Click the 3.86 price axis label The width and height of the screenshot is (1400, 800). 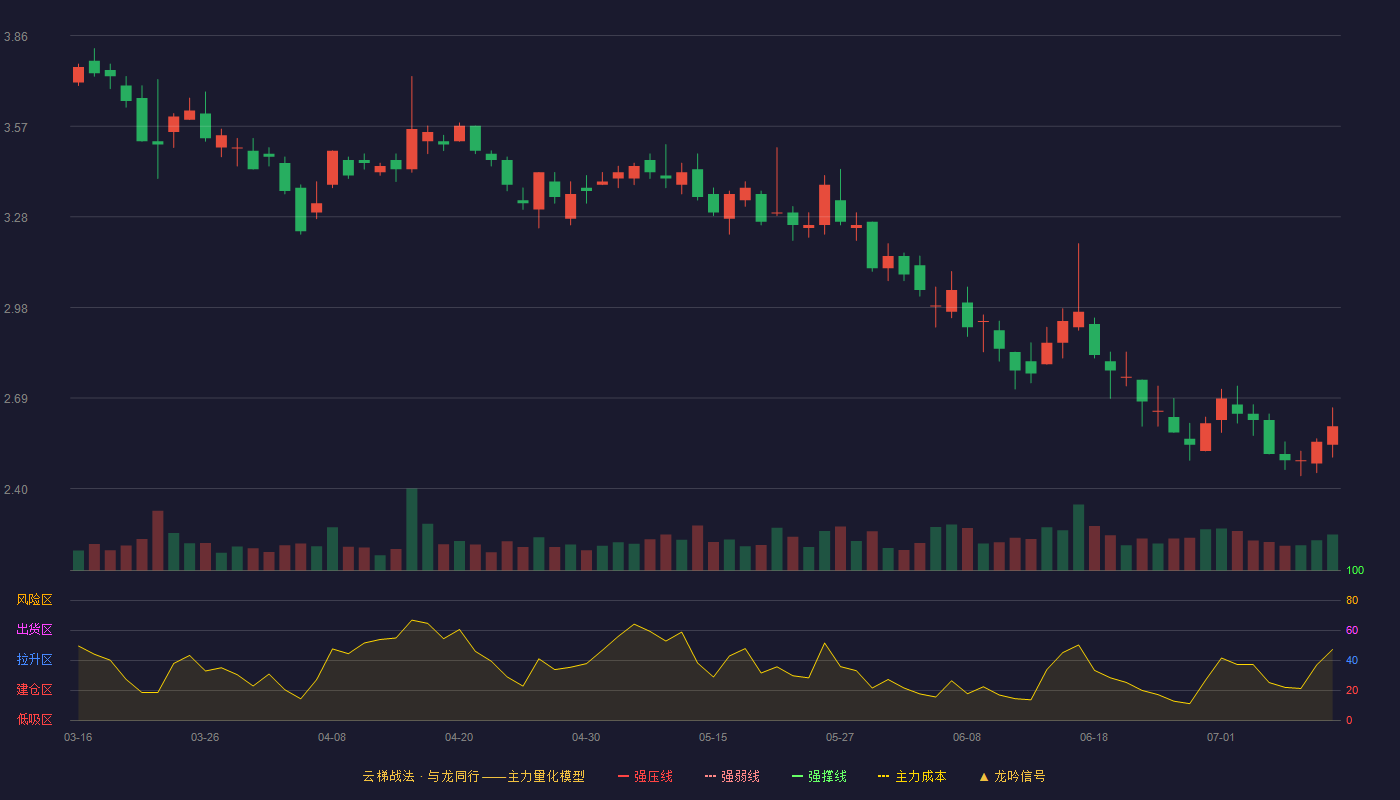point(16,37)
